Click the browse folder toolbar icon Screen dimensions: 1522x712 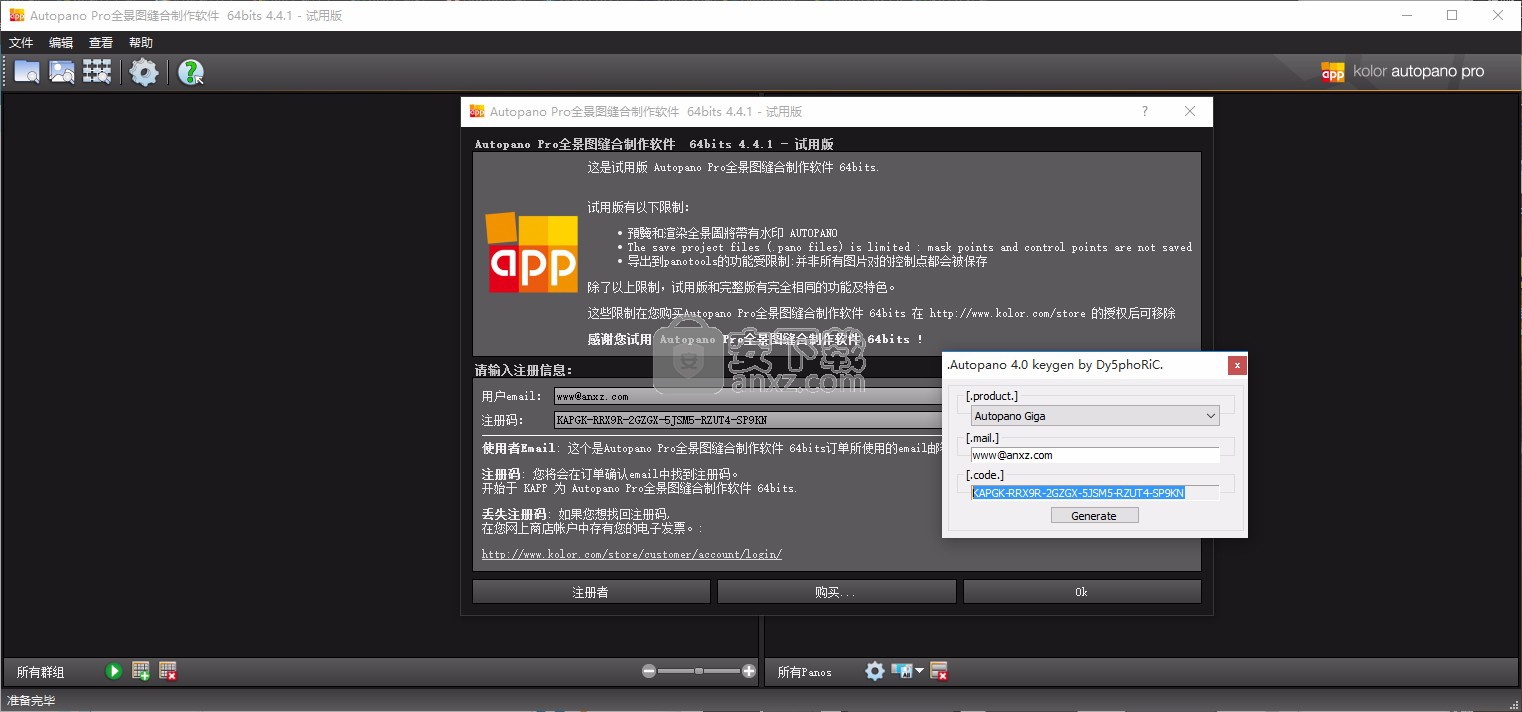27,72
